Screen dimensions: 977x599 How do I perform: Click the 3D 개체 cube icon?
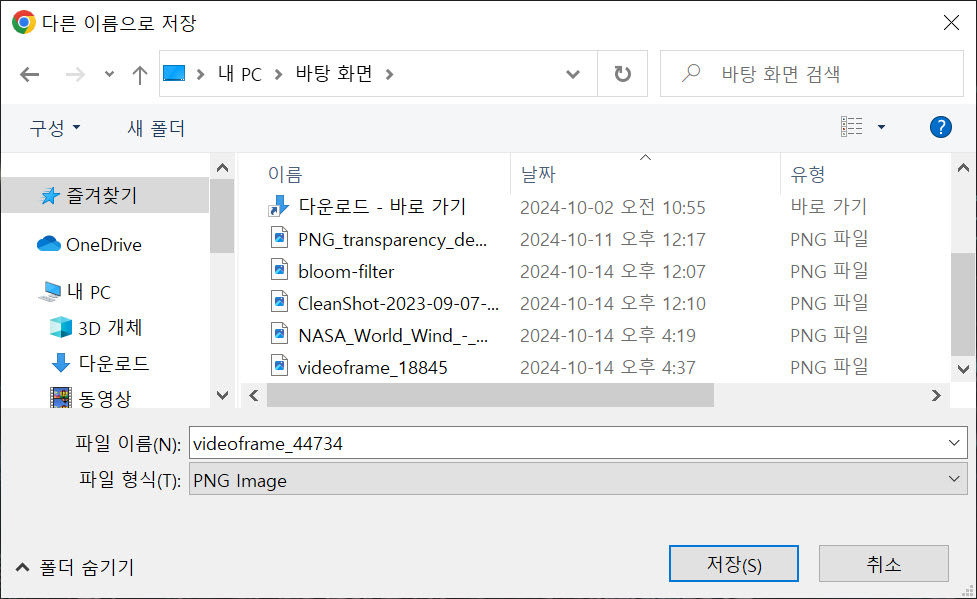click(x=60, y=327)
